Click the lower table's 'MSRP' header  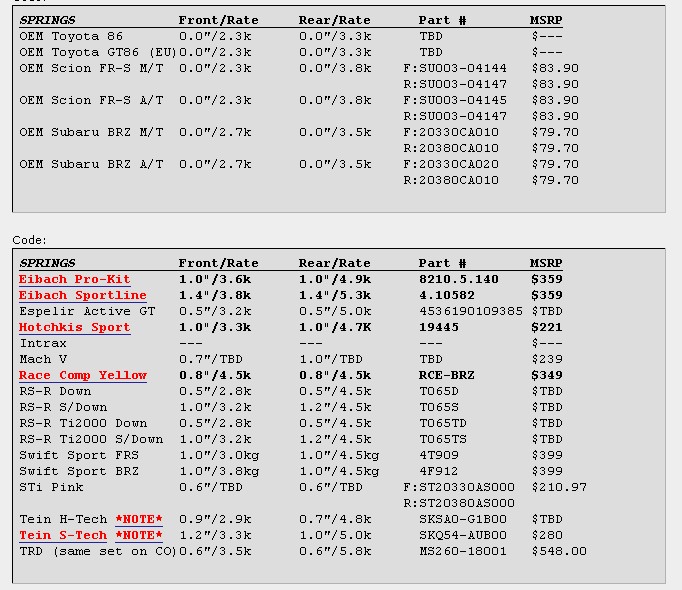[546, 263]
